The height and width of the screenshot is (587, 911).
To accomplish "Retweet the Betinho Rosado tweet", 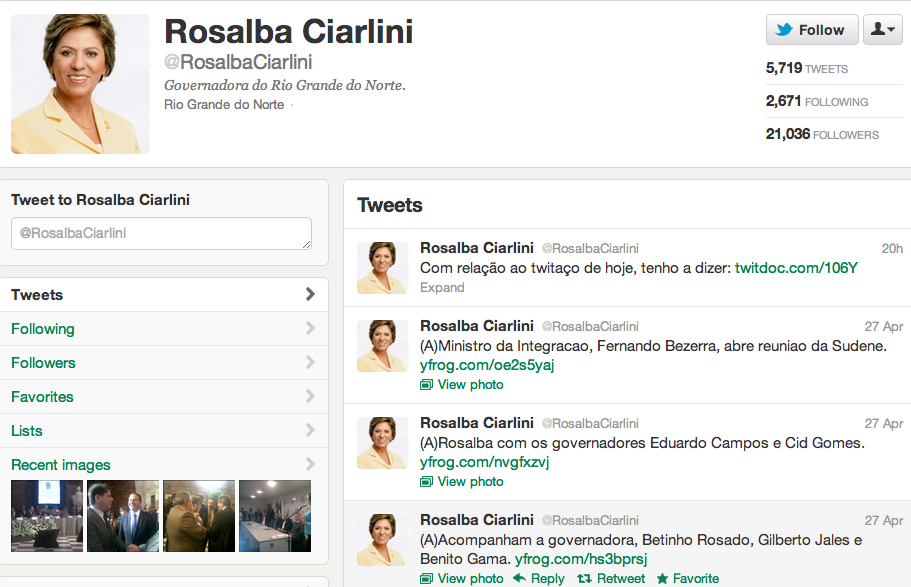I will pyautogui.click(x=611, y=578).
